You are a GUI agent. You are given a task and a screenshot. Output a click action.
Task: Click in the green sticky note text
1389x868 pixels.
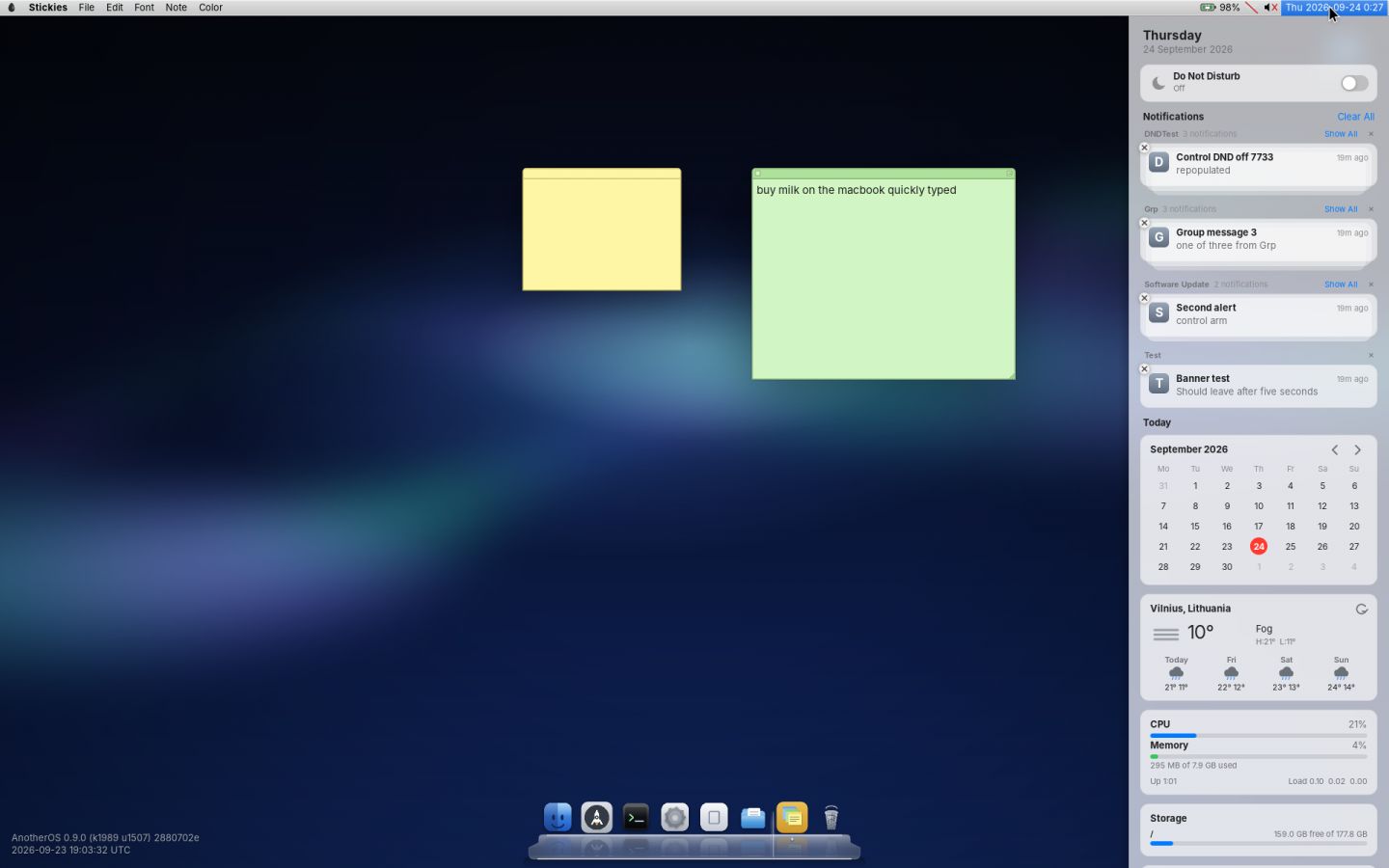pos(856,190)
